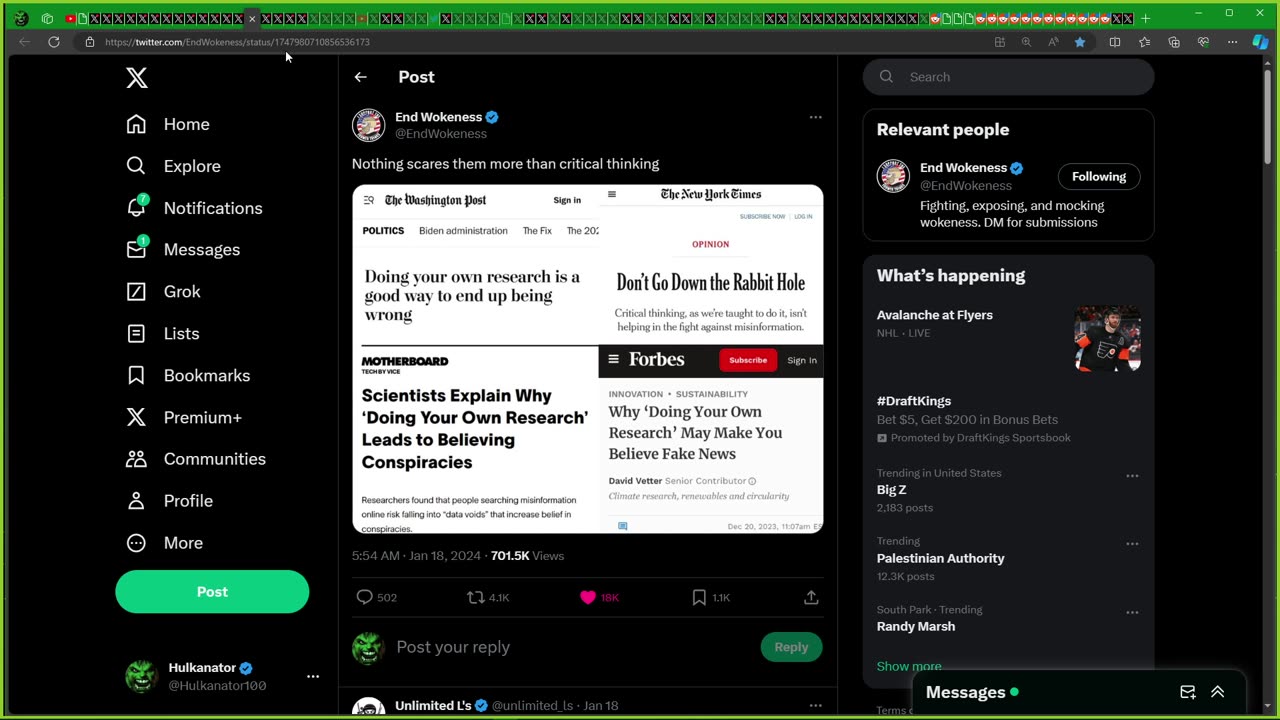Click browser back button
The width and height of the screenshot is (1280, 720).
point(24,42)
